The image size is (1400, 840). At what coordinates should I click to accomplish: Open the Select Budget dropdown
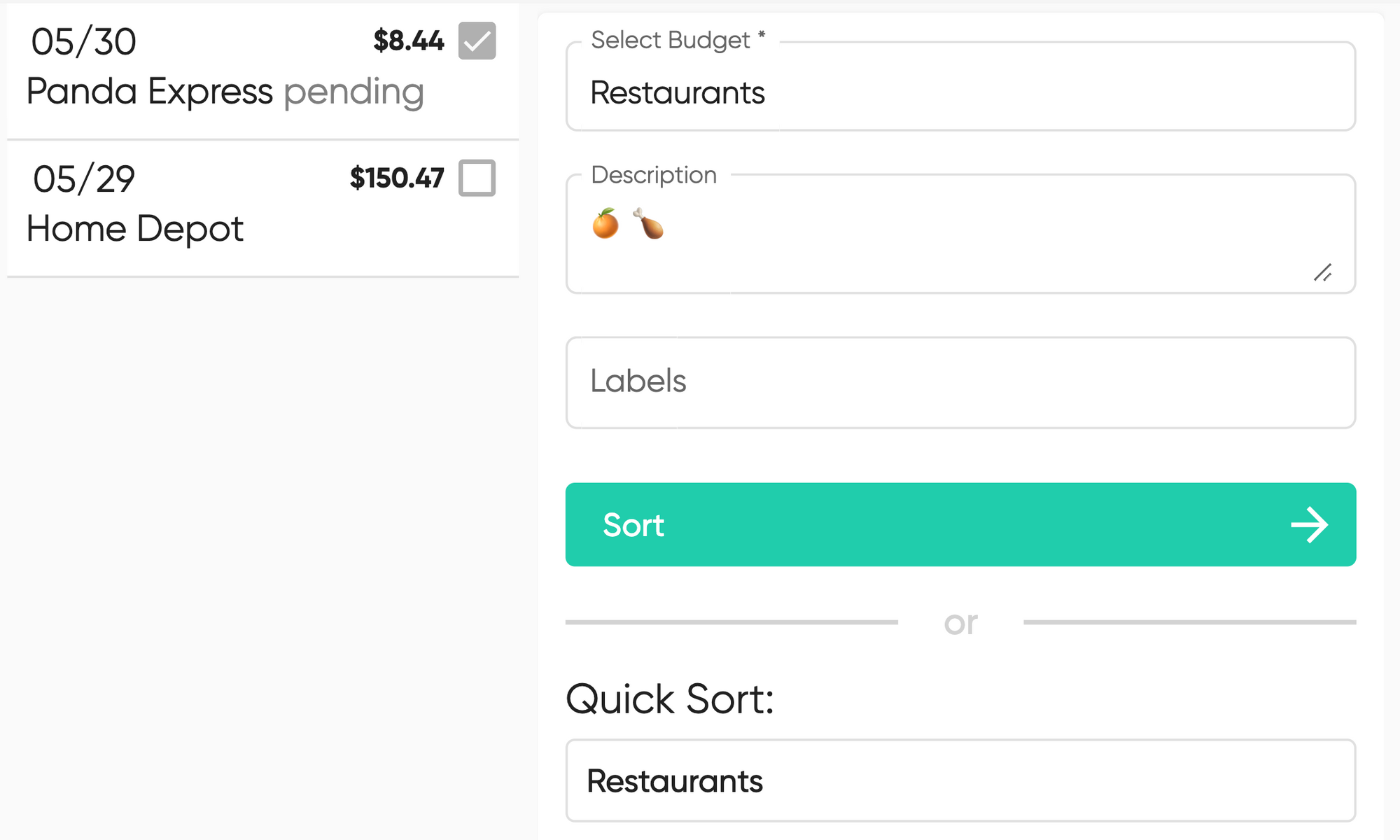(960, 86)
